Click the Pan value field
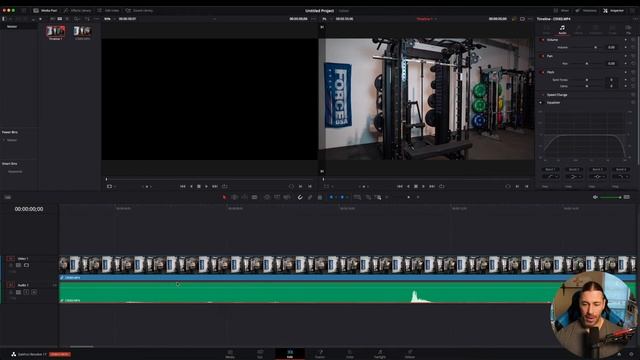This screenshot has width=640, height=360. pos(611,64)
